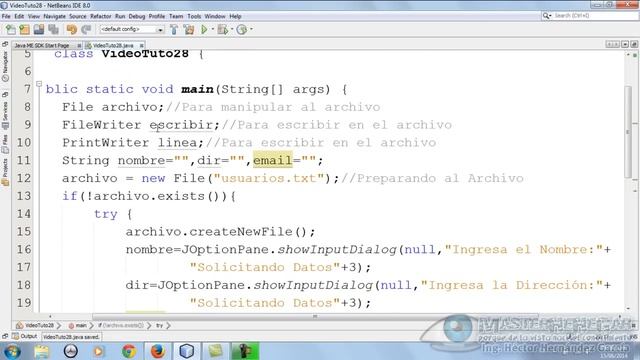This screenshot has height=360, width=640.
Task: Open the Windows Start menu
Action: (12, 351)
